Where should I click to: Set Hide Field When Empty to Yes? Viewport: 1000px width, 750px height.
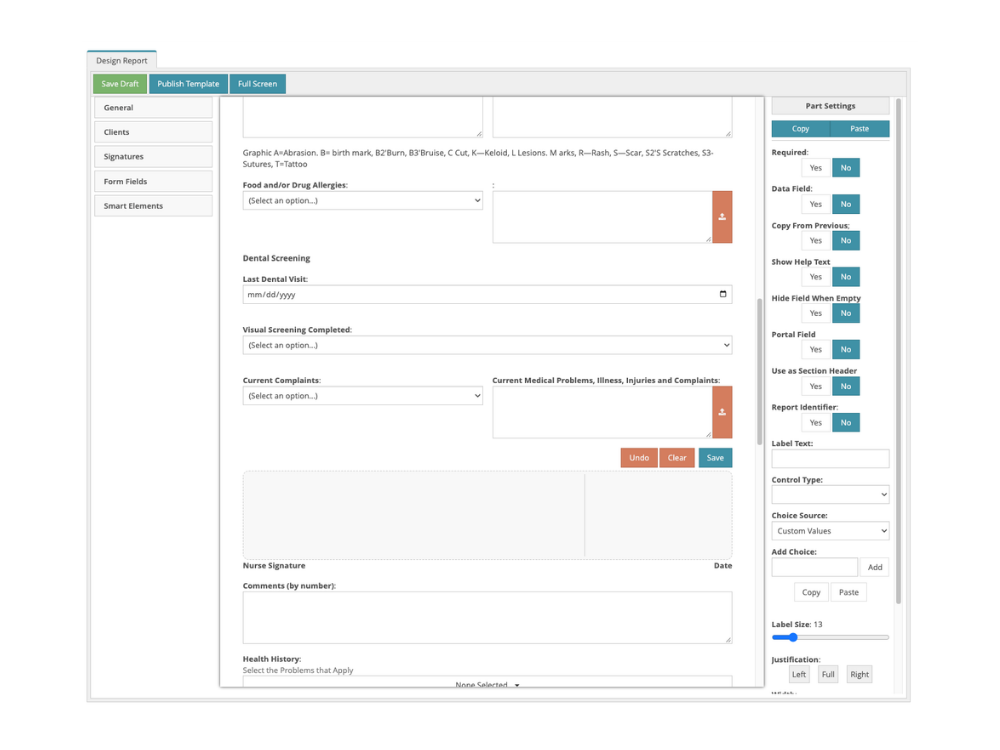pos(816,313)
